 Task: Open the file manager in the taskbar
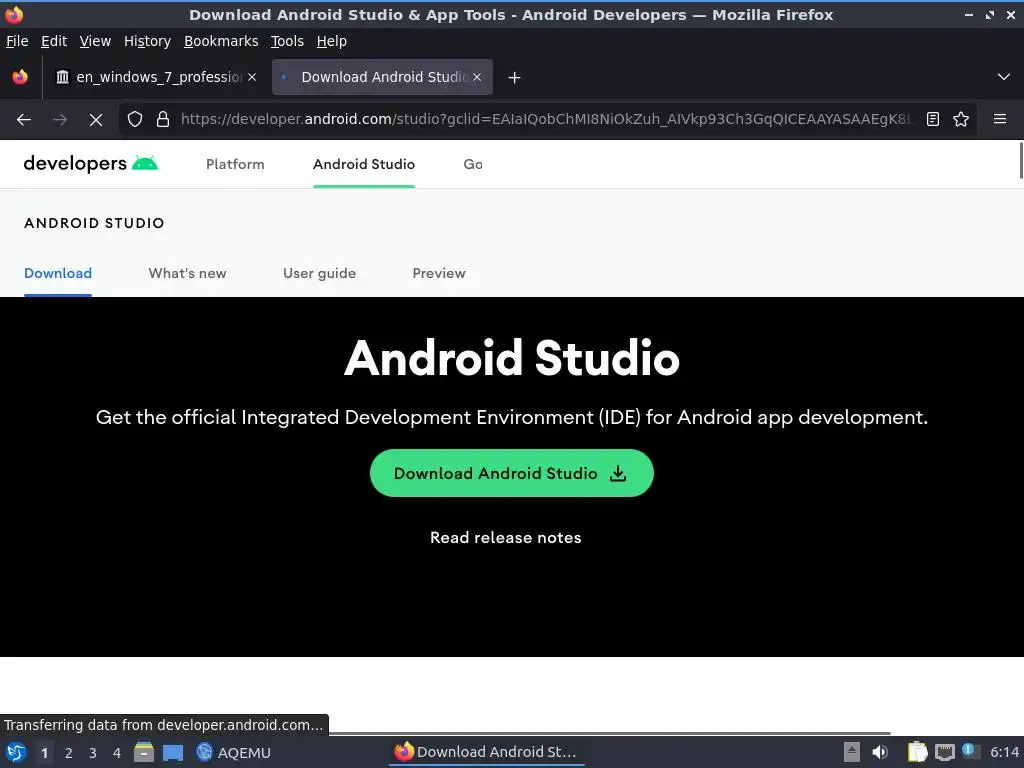pos(144,752)
